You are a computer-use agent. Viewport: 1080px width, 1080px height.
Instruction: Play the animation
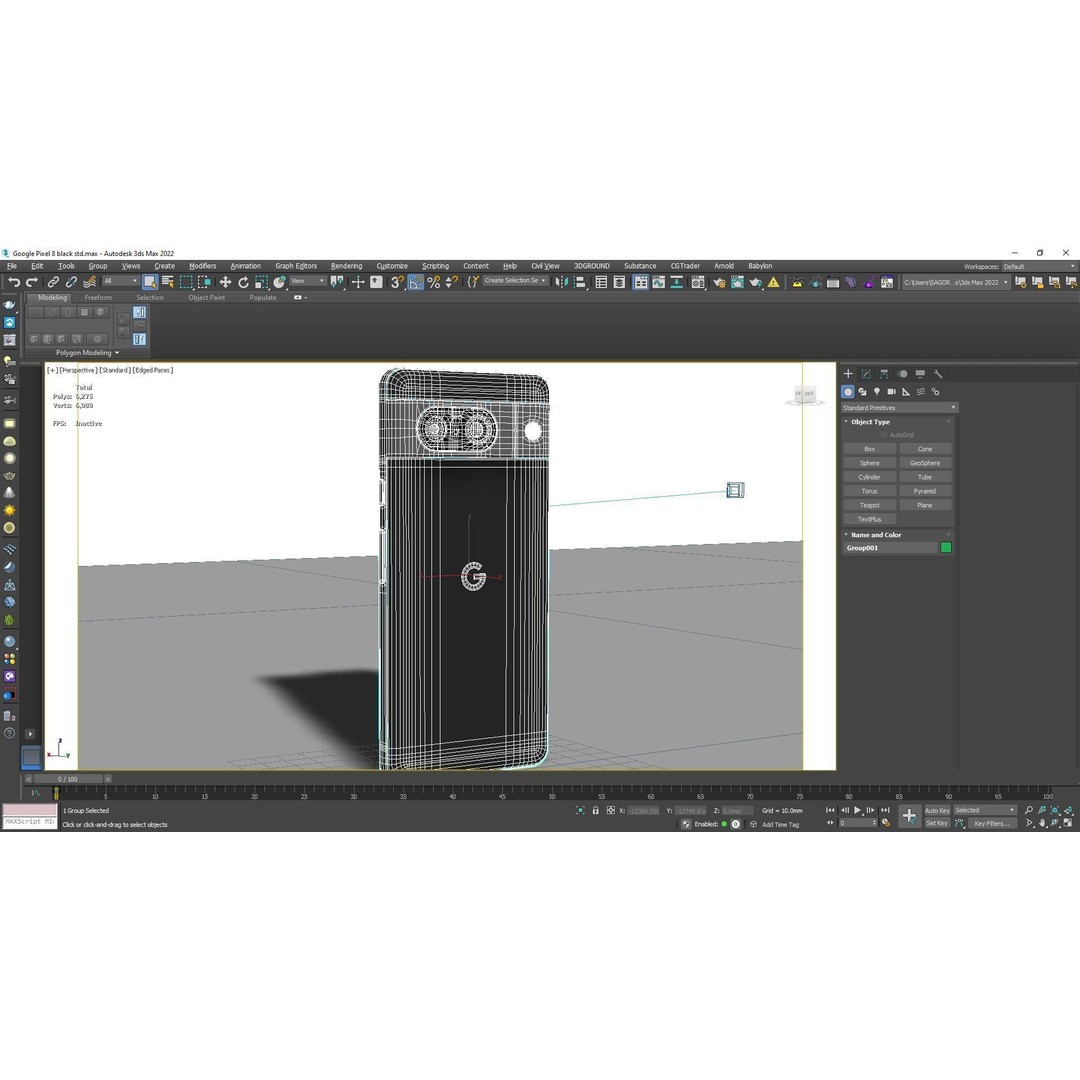(x=858, y=810)
